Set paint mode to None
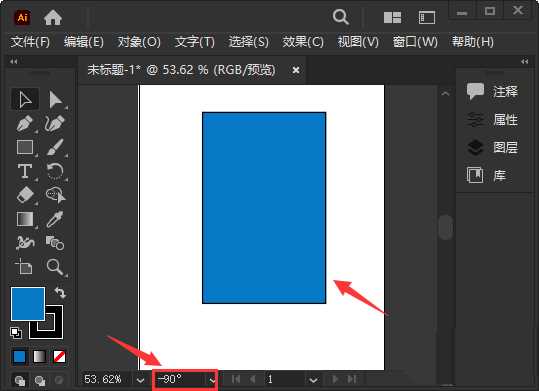The height and width of the screenshot is (391, 539). [59, 357]
